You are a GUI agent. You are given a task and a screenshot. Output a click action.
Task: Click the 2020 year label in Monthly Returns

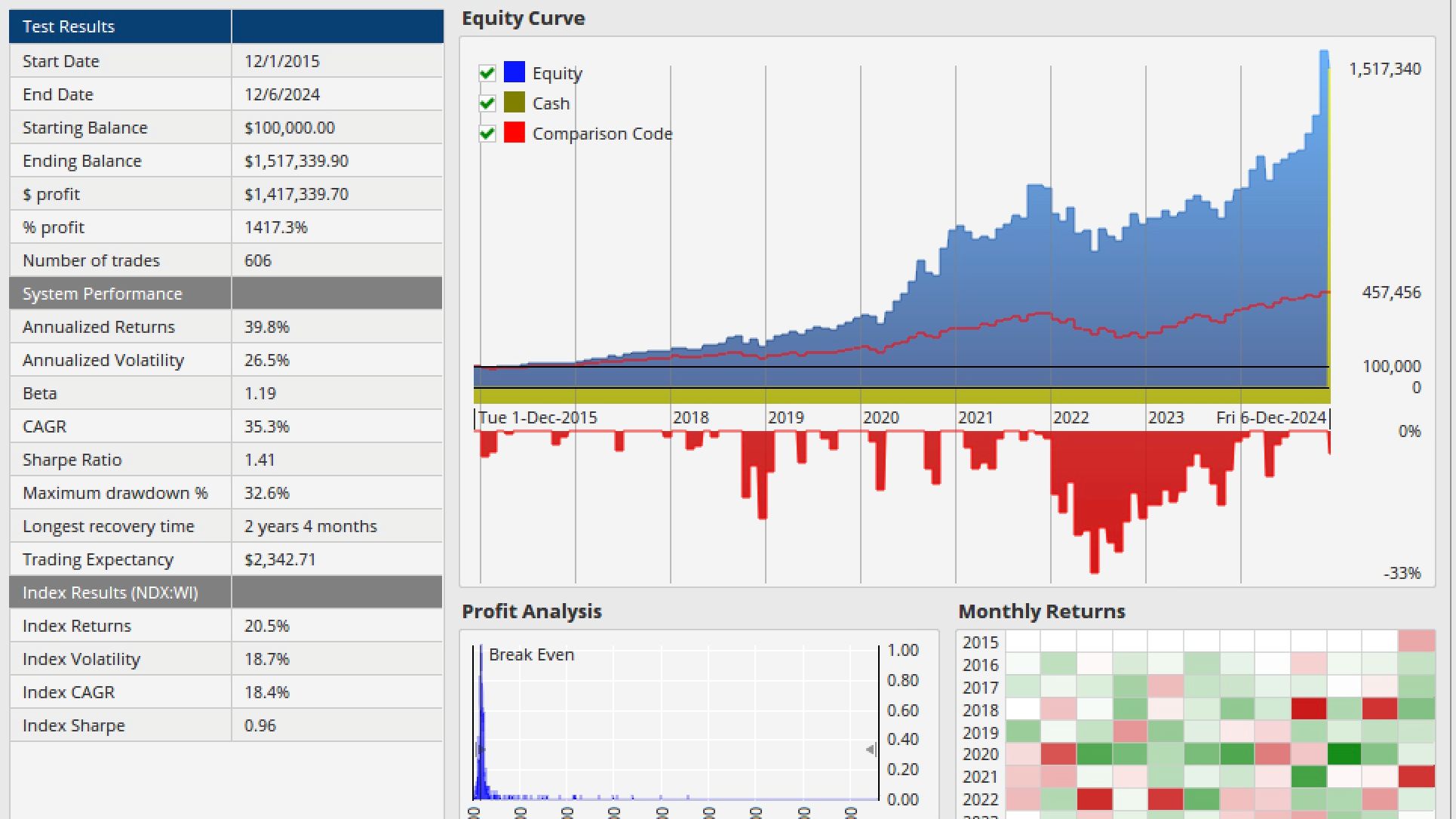pyautogui.click(x=980, y=754)
